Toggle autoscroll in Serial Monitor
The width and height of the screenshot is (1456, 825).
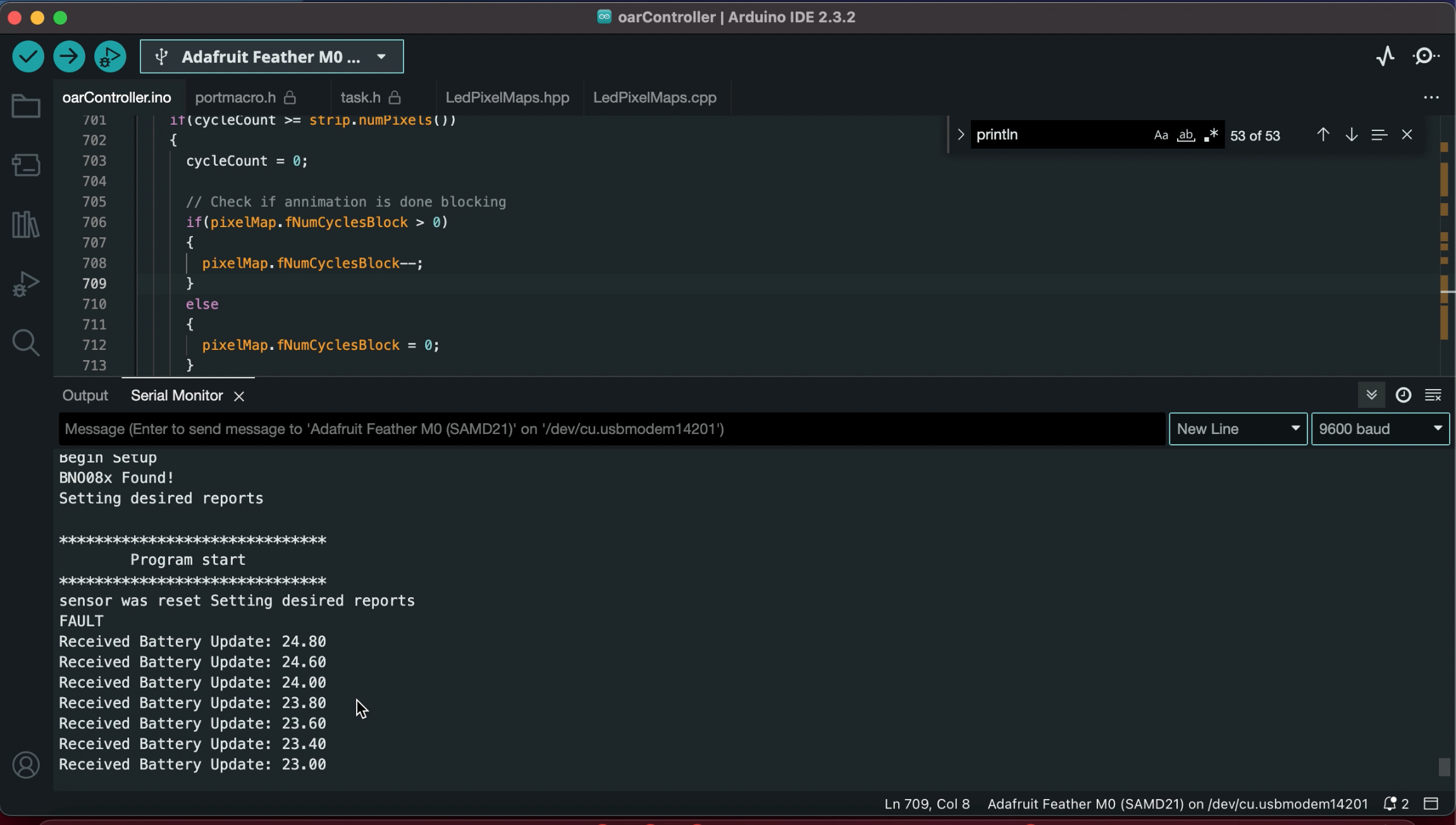point(1371,395)
